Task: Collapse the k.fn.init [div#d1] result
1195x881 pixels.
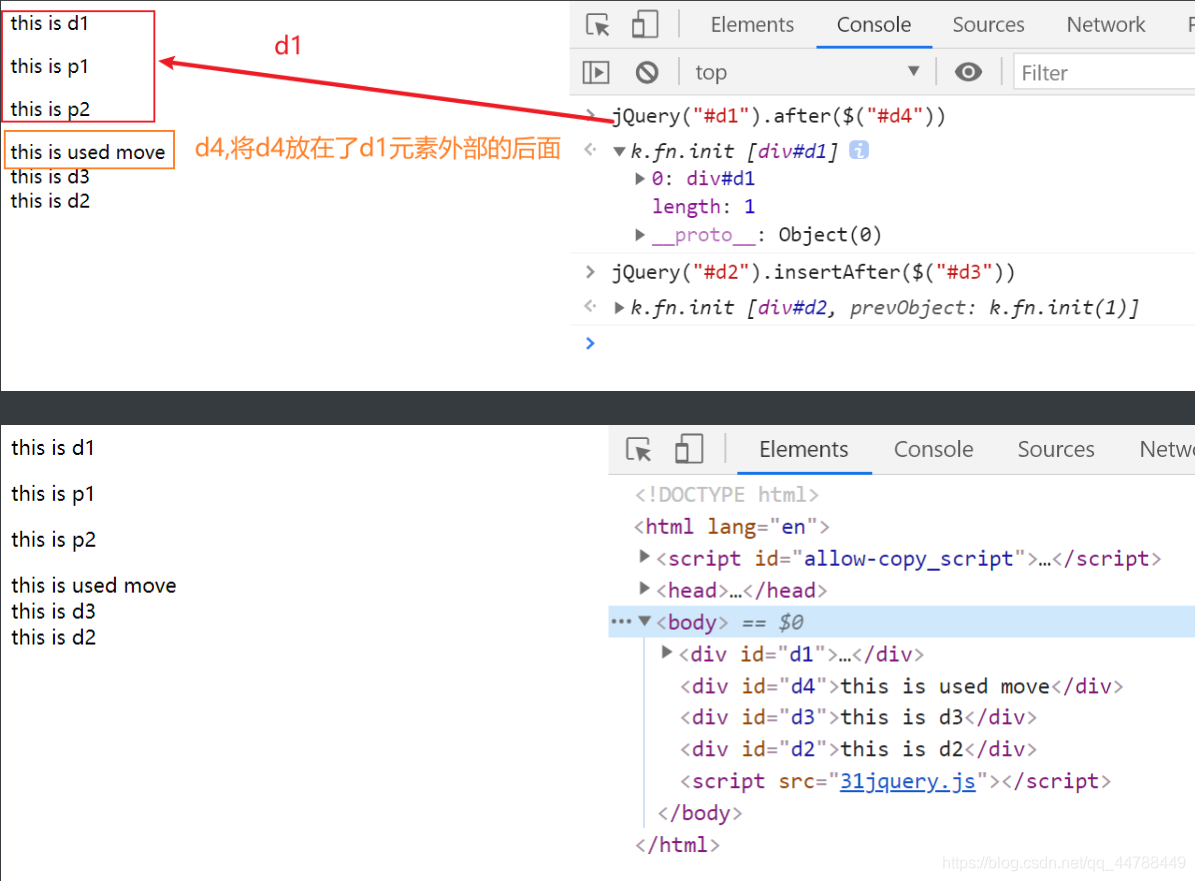Action: point(619,151)
